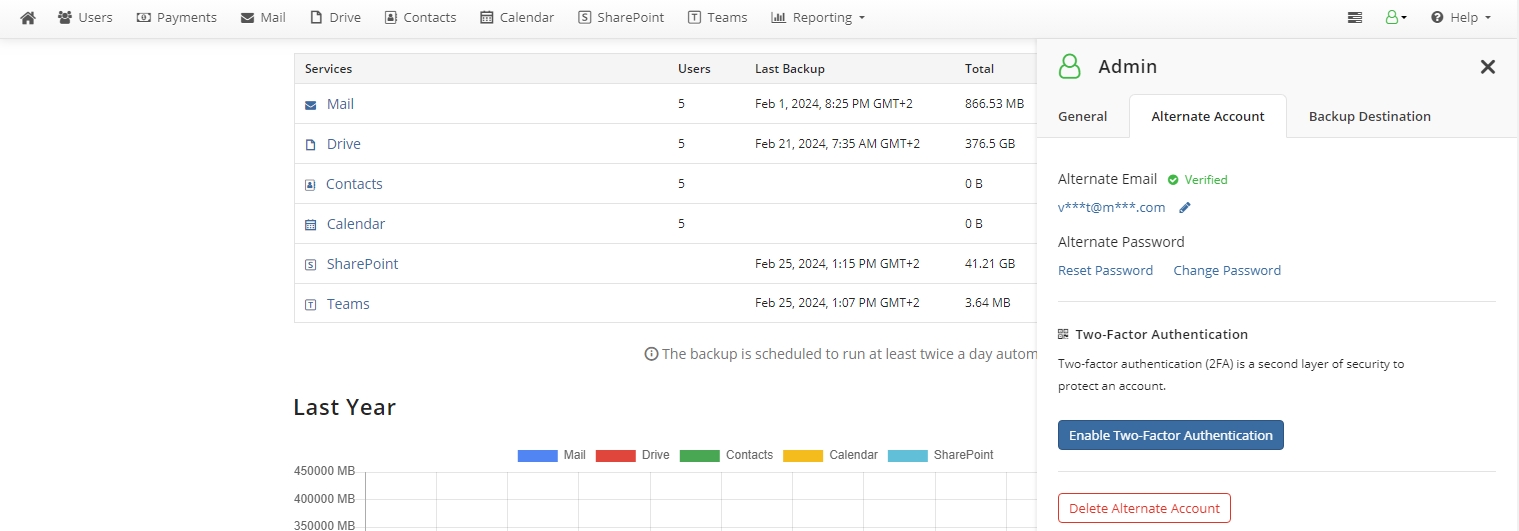Viewport: 1519px width, 531px height.
Task: Click the home icon in navbar
Action: (x=28, y=17)
